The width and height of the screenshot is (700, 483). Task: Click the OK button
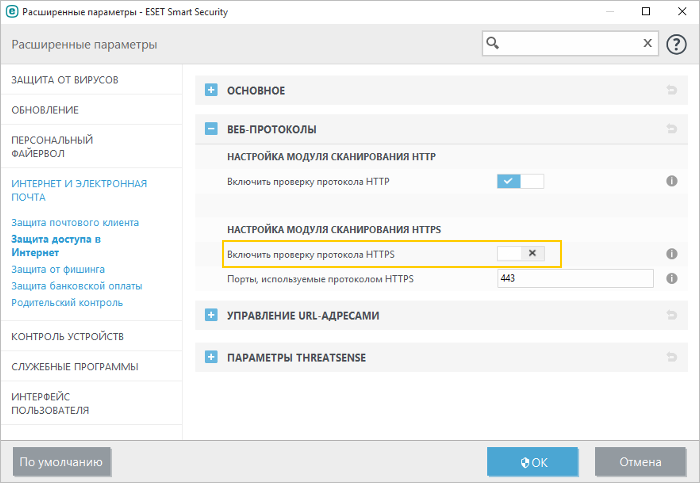532,462
